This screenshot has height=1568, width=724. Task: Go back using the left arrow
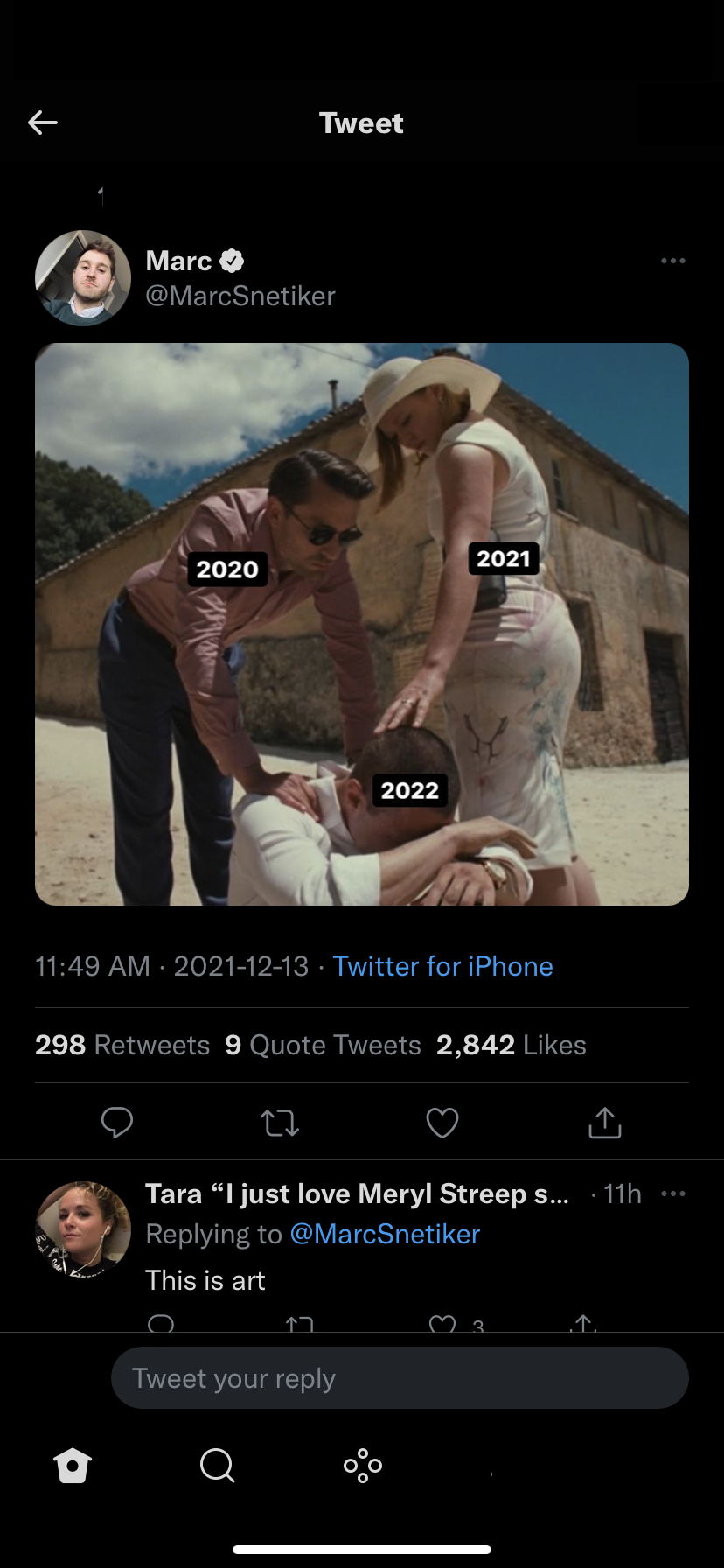(43, 122)
